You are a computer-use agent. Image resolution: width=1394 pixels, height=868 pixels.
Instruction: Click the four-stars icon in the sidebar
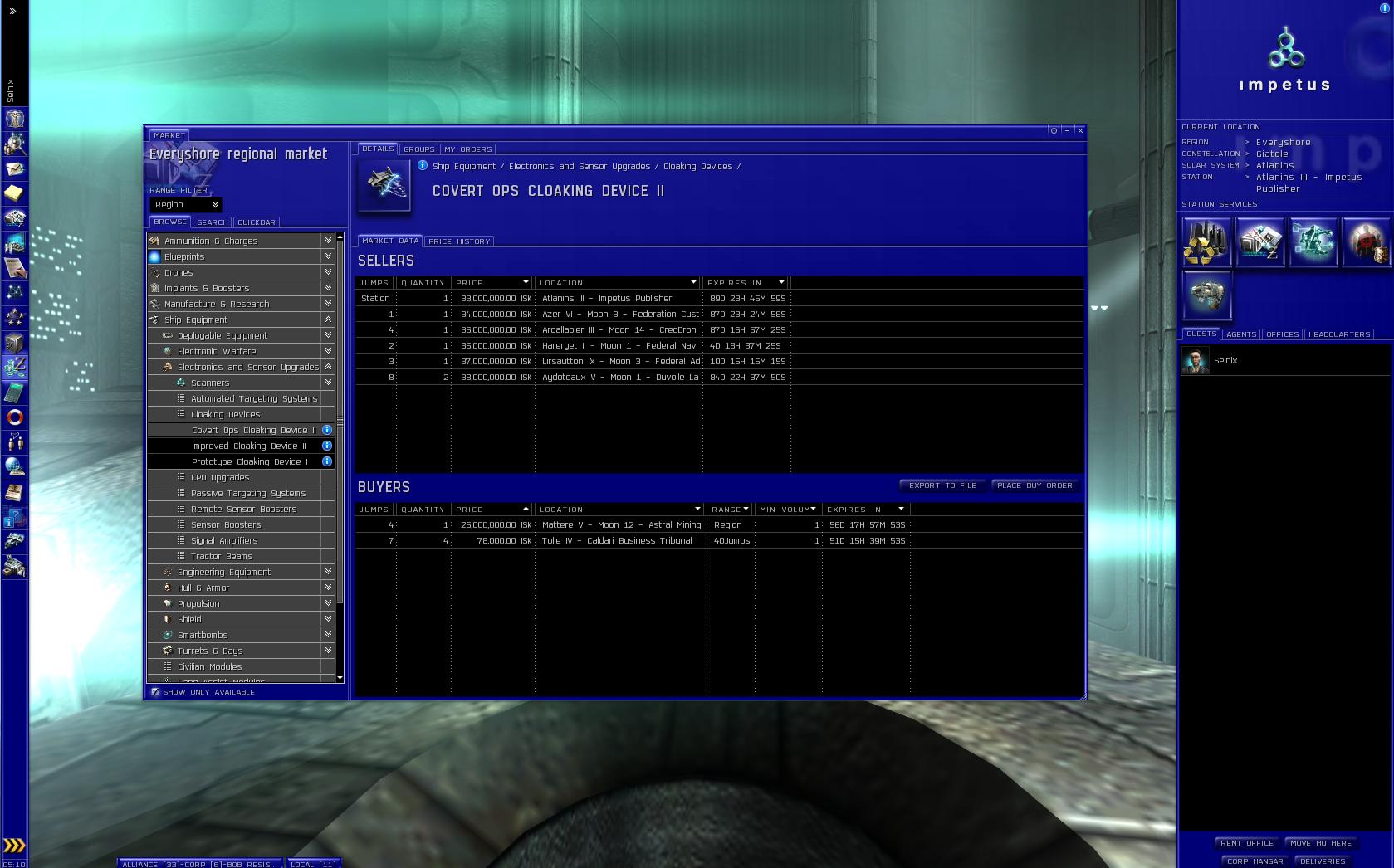pos(15,317)
